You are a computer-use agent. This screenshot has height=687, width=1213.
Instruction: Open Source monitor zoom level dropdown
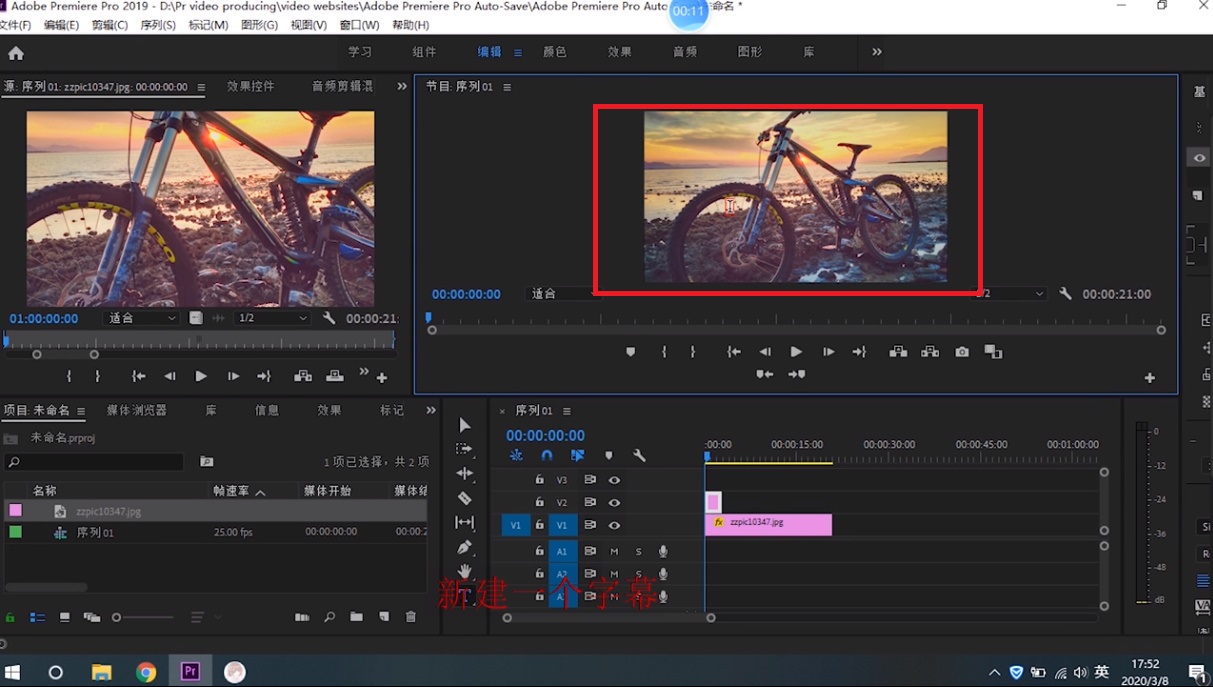[142, 318]
